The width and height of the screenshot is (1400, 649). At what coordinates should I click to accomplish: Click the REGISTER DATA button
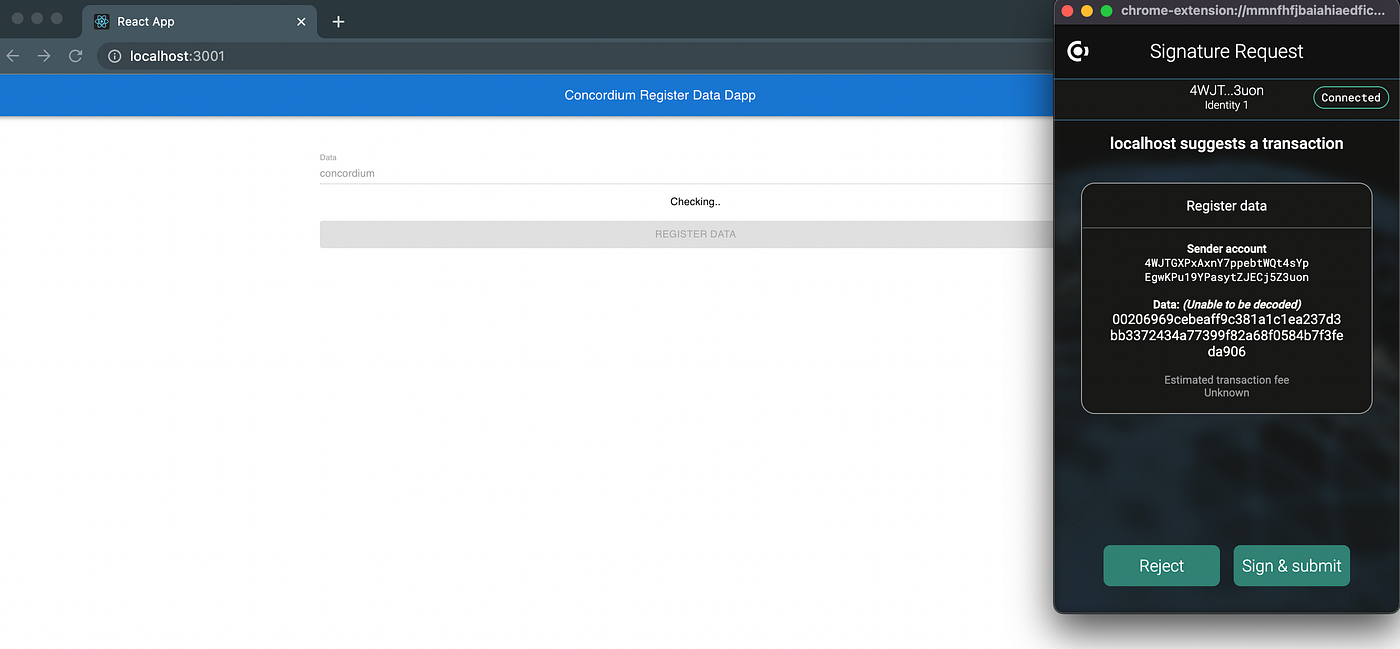[686, 234]
